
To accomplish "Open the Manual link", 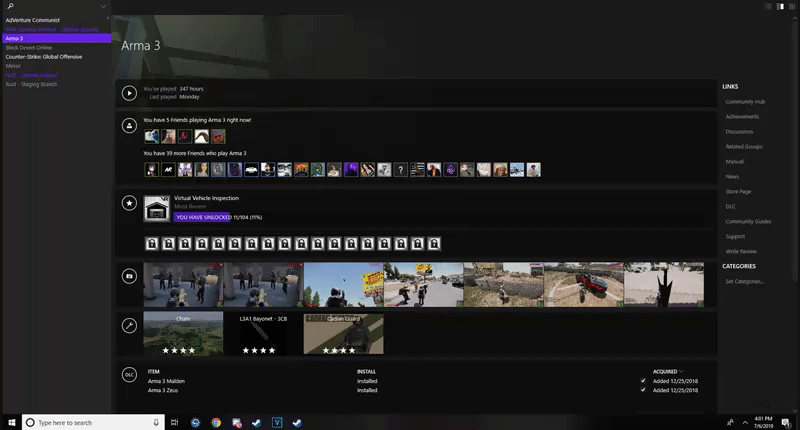I will [x=734, y=162].
